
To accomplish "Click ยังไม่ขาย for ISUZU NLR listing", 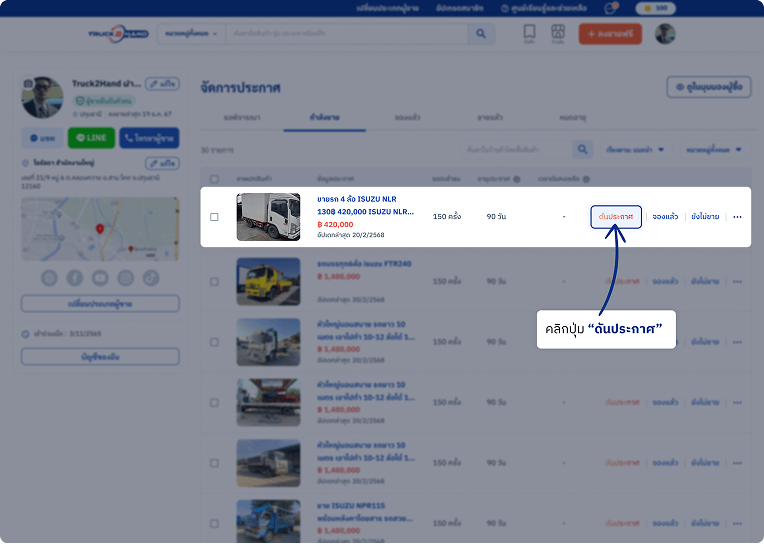I will pos(705,216).
